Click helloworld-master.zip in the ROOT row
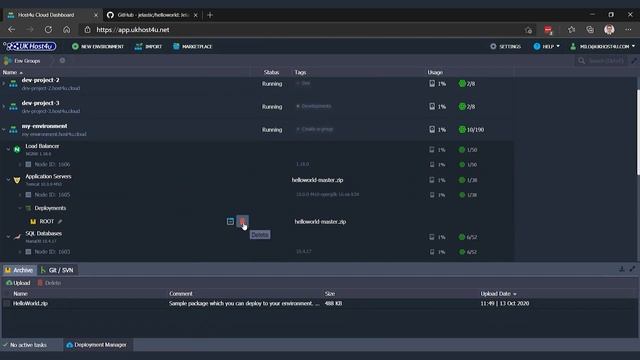 coord(320,222)
